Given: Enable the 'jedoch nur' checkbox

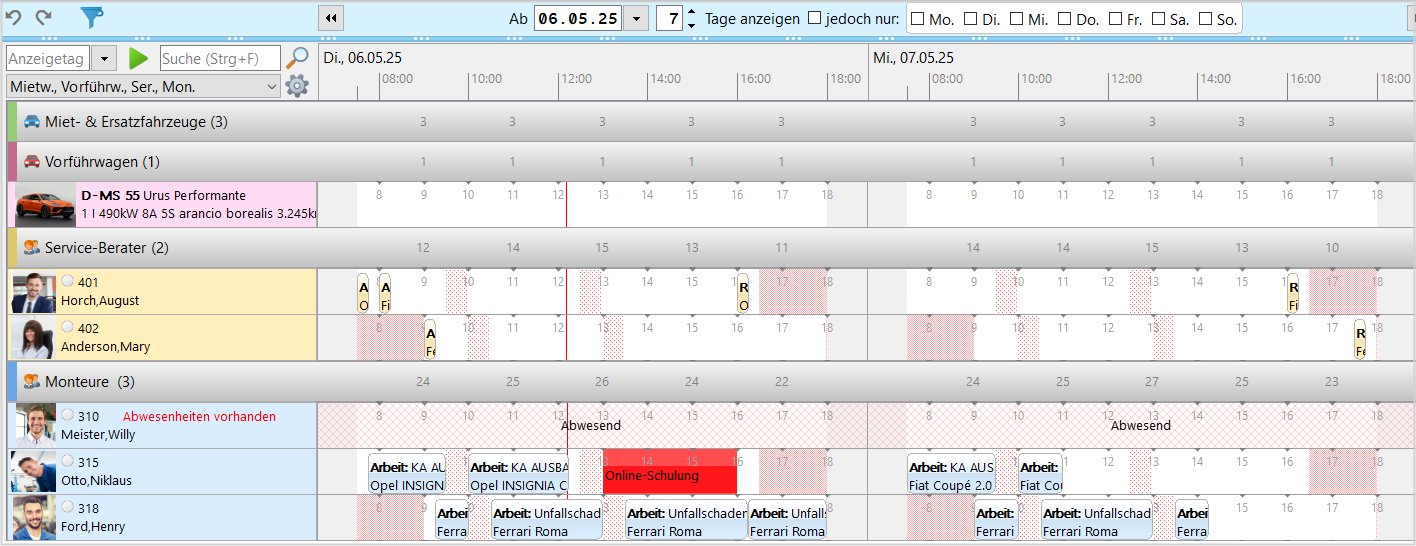Looking at the screenshot, I should 814,18.
